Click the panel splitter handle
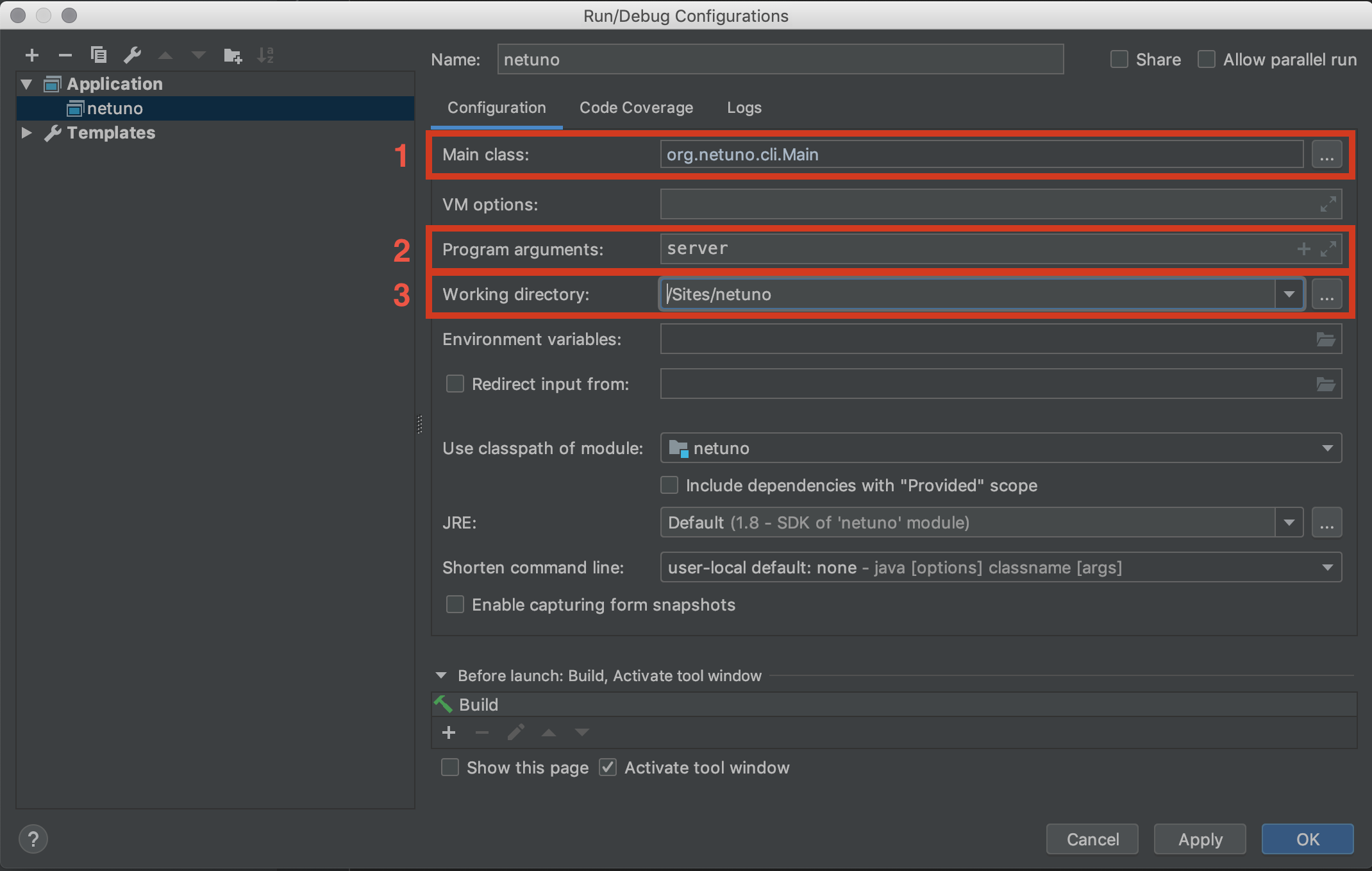Viewport: 1372px width, 871px height. (420, 425)
